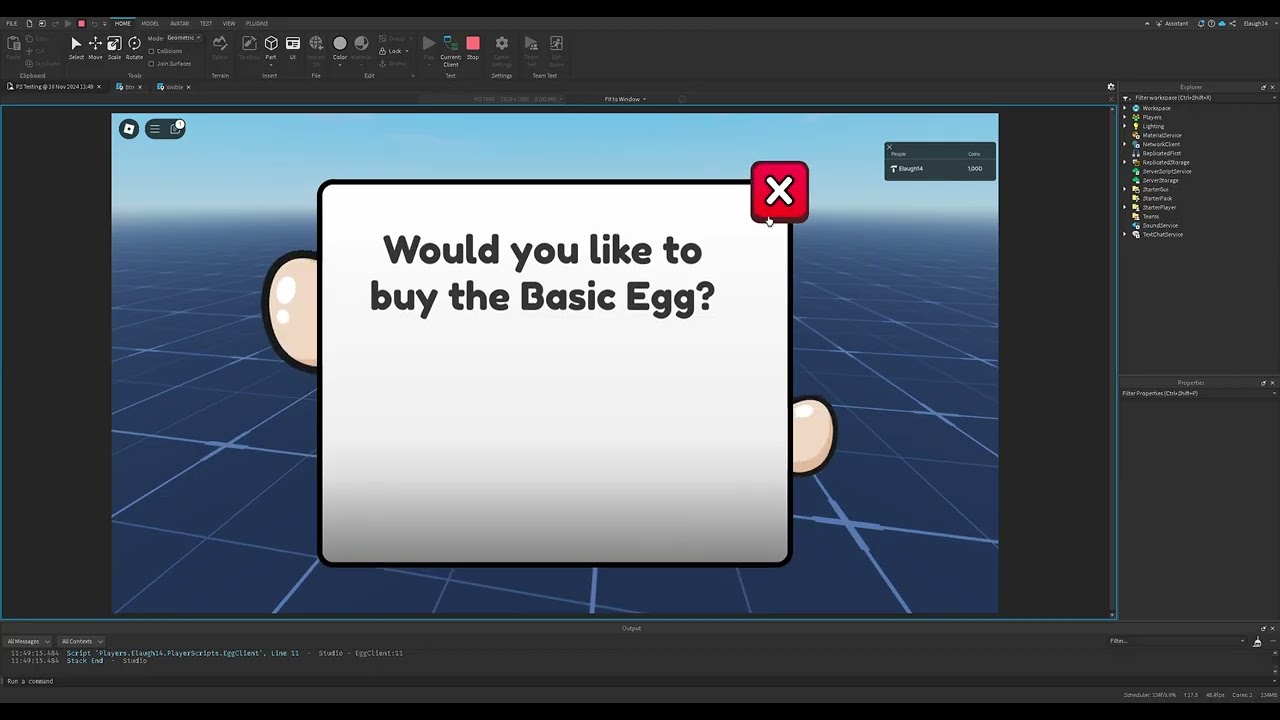Select the Select tool in the ribbon

(76, 47)
